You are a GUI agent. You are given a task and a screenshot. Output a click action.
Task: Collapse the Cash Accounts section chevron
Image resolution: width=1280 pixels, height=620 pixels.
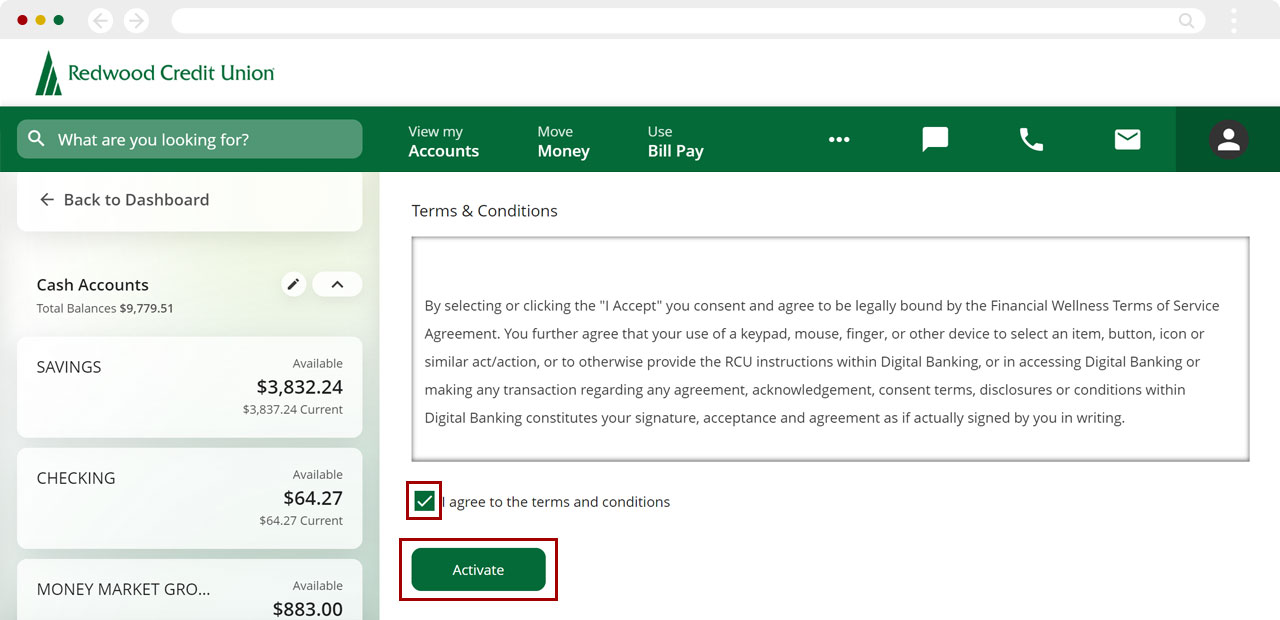[x=337, y=285]
